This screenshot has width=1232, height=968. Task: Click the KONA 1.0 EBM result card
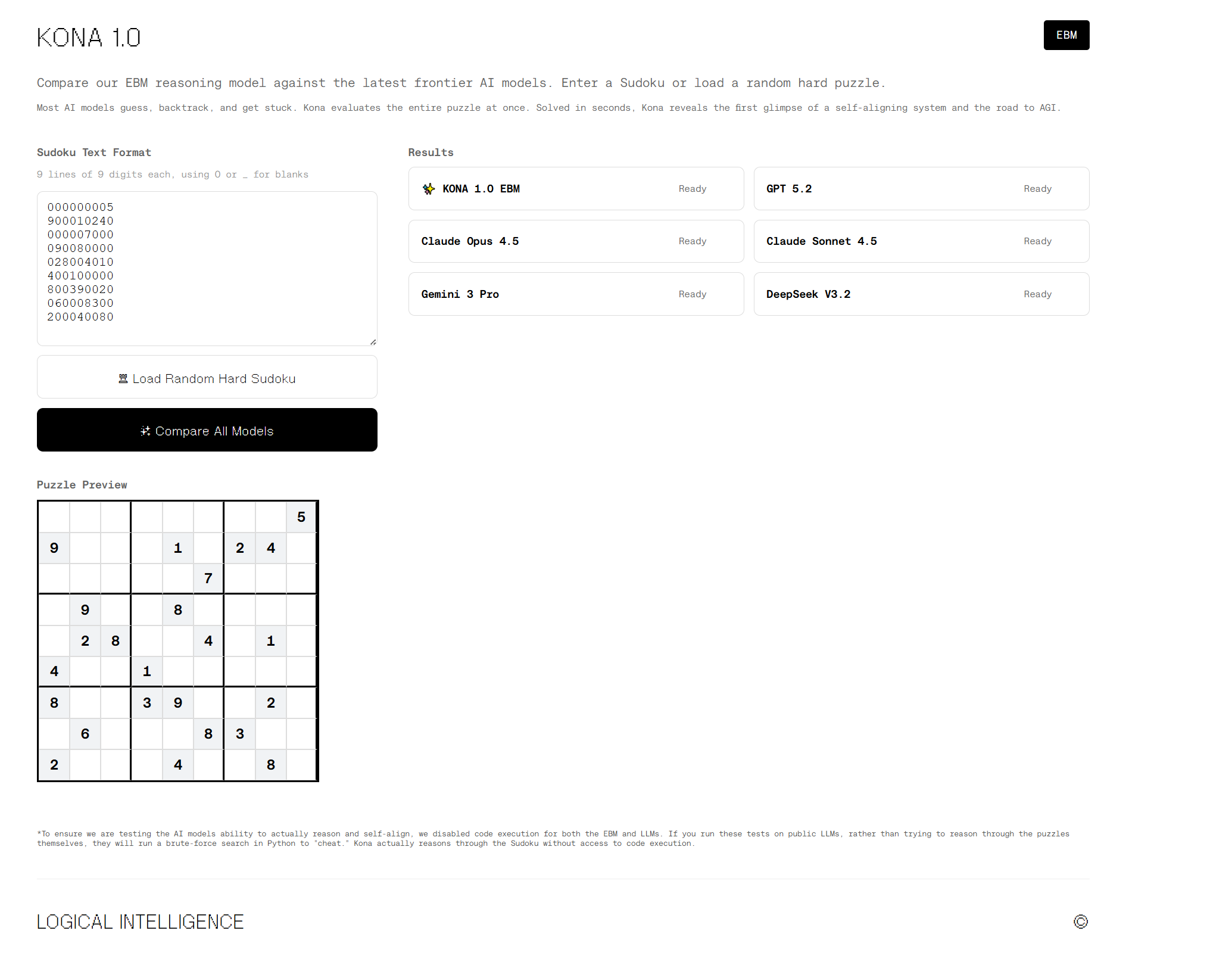click(x=575, y=189)
